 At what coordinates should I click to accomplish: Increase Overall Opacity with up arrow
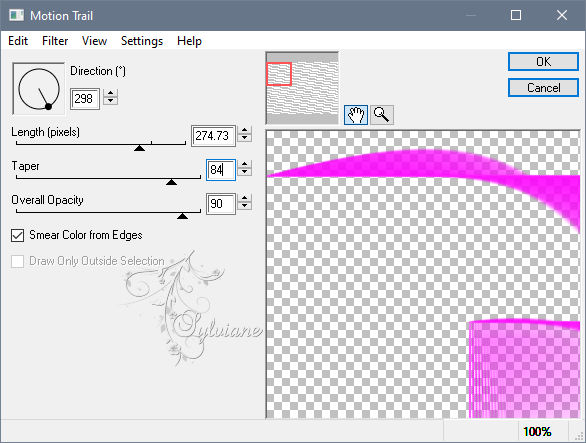(244, 198)
